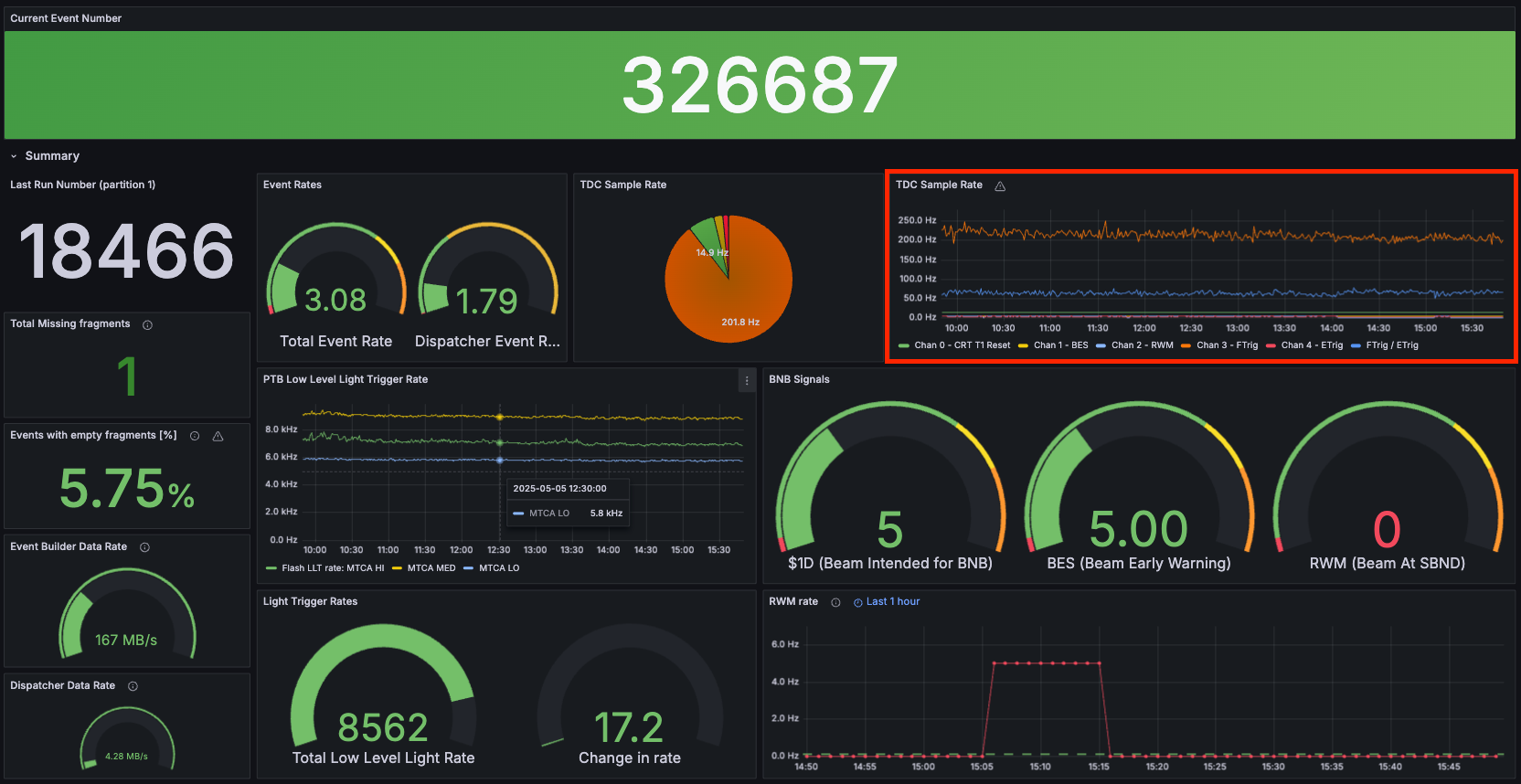
Task: Open three-dot menu on PTB Light Trigger panel
Action: point(747,381)
